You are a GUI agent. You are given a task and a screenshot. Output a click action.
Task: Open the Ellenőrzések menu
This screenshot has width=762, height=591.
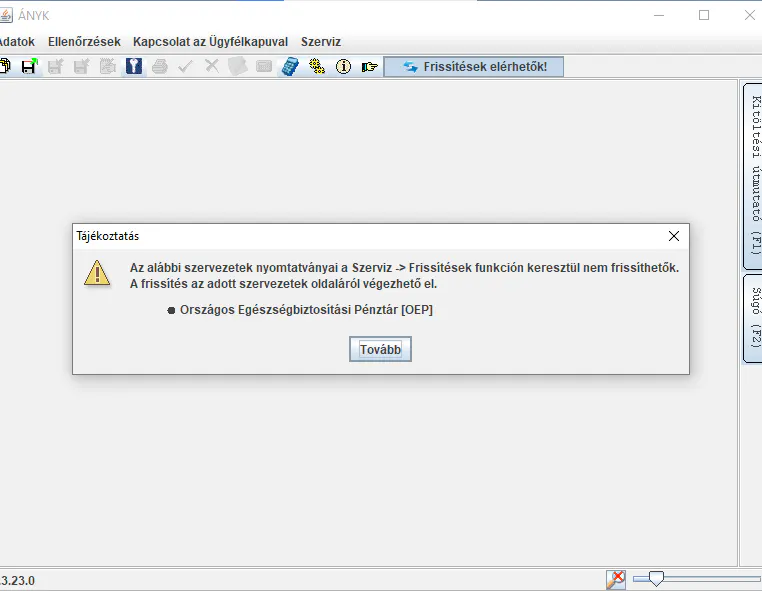[x=84, y=42]
